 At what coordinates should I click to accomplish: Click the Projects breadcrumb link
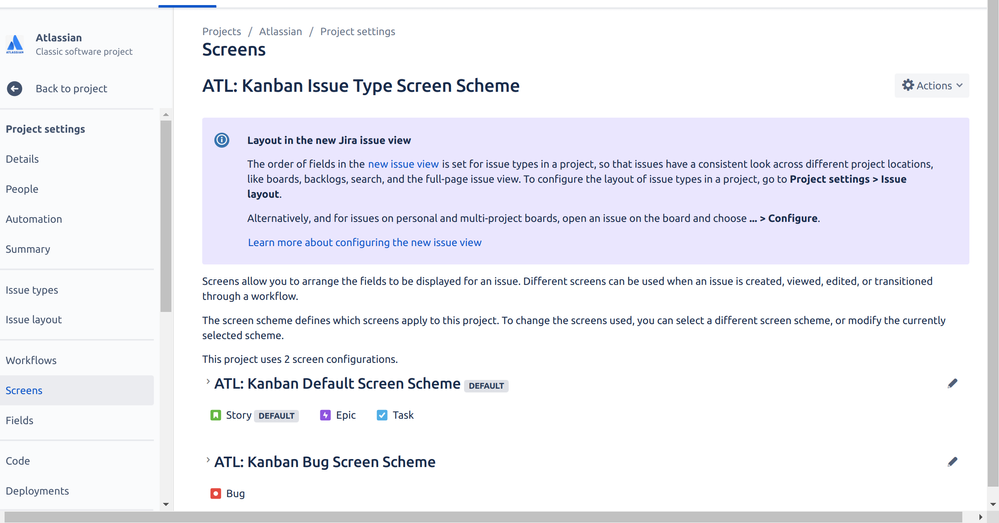click(x=222, y=31)
